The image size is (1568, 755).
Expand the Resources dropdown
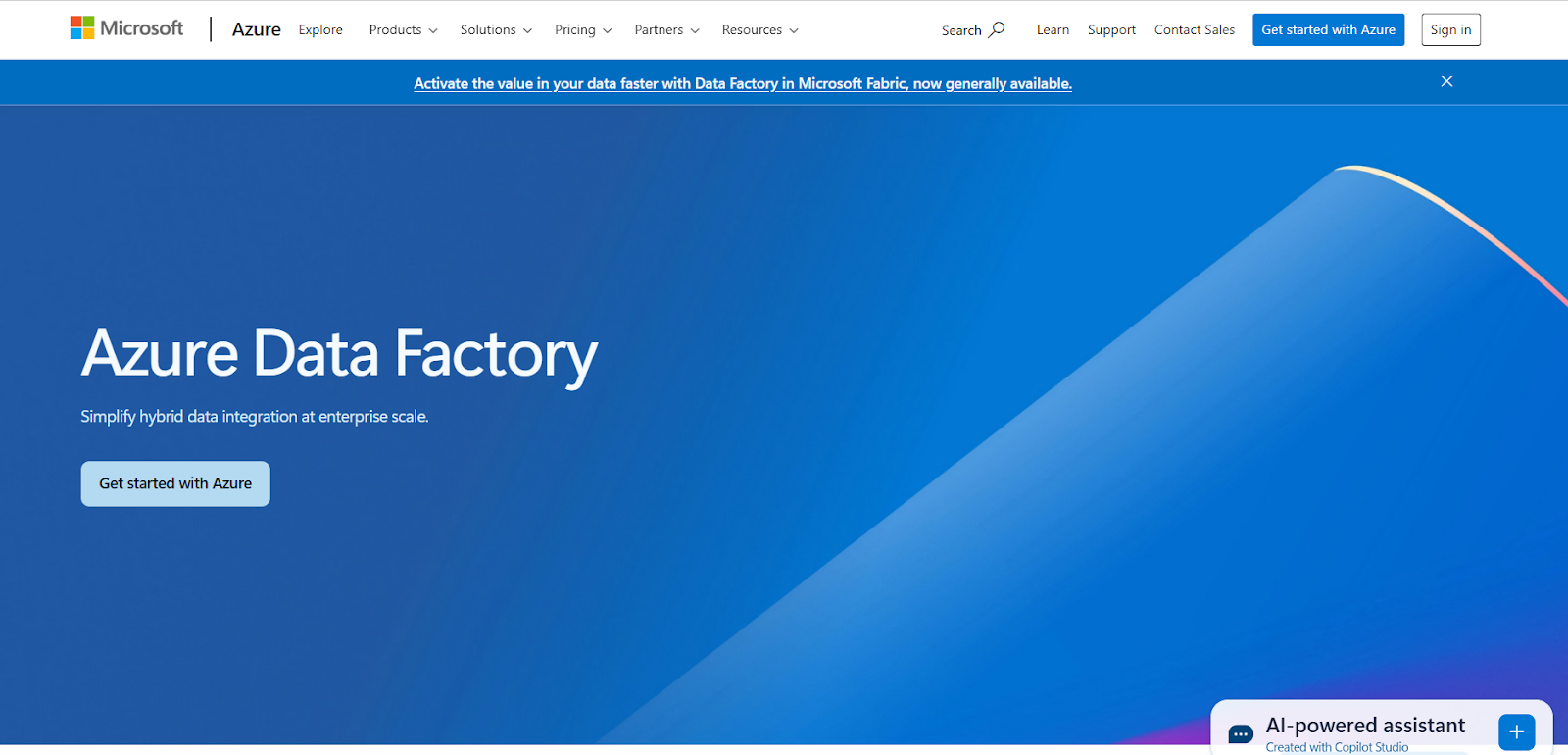point(759,30)
